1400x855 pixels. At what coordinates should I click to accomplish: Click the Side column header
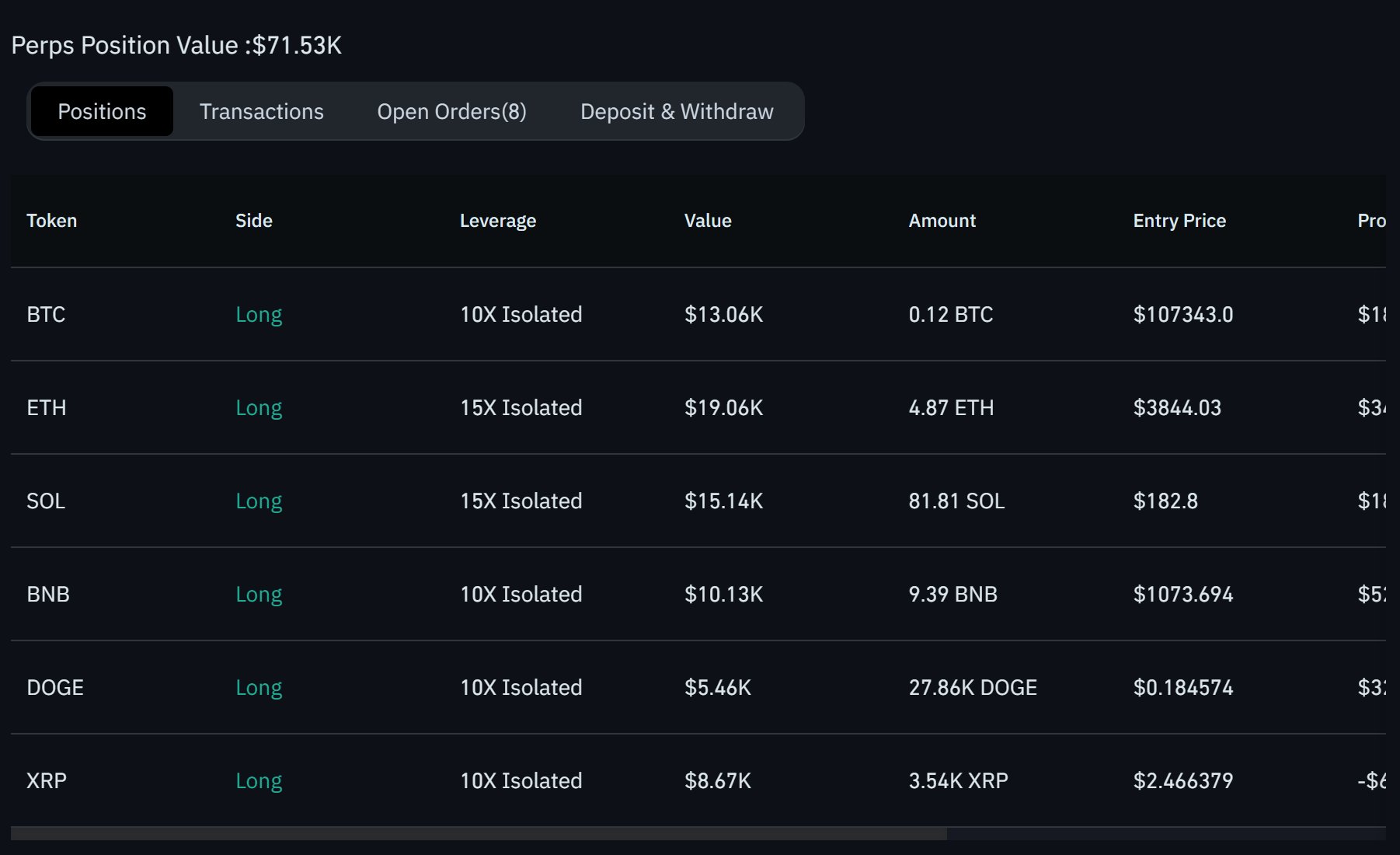point(253,221)
